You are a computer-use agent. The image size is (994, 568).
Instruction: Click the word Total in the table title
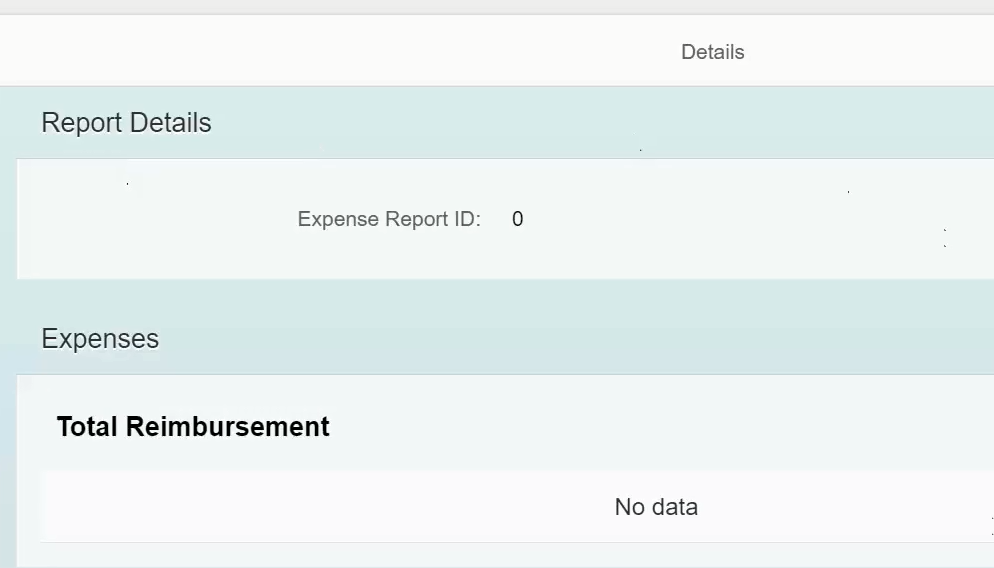point(87,427)
